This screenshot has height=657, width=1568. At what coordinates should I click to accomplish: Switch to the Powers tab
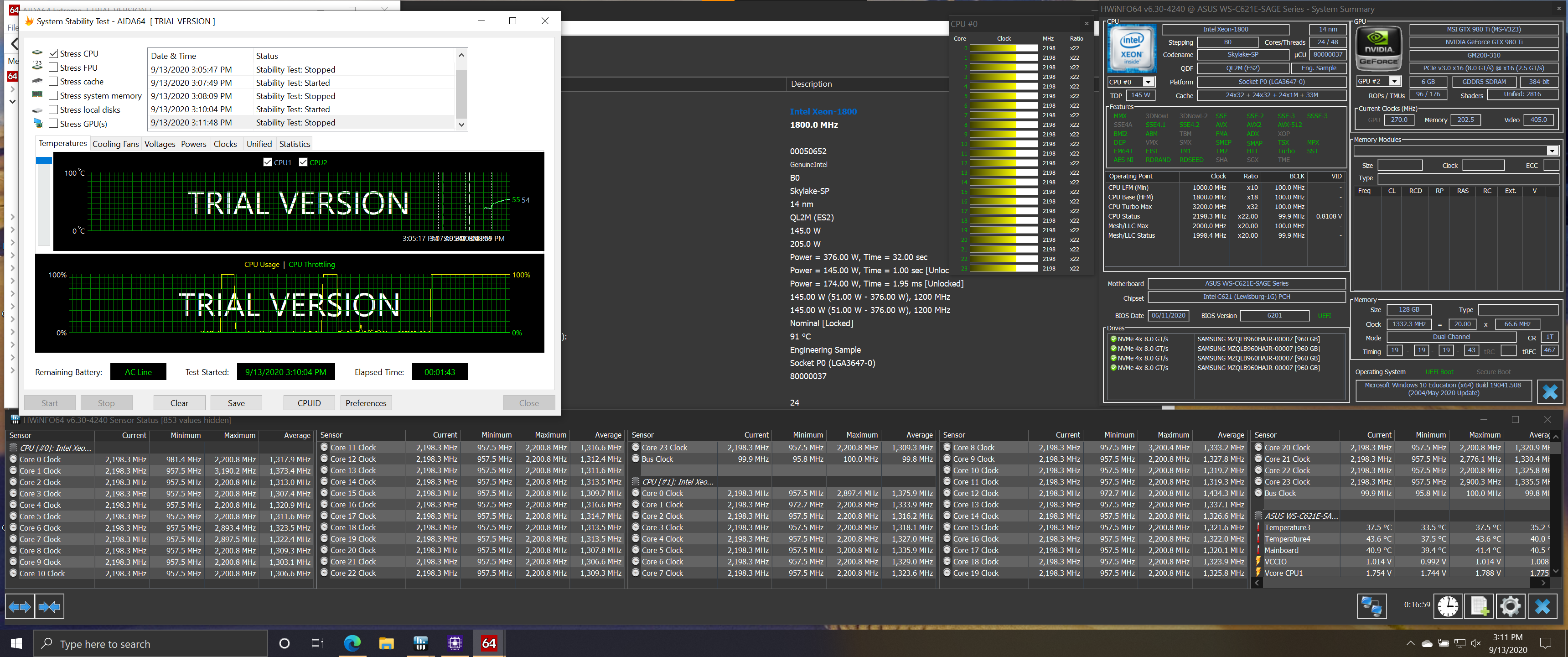point(194,144)
